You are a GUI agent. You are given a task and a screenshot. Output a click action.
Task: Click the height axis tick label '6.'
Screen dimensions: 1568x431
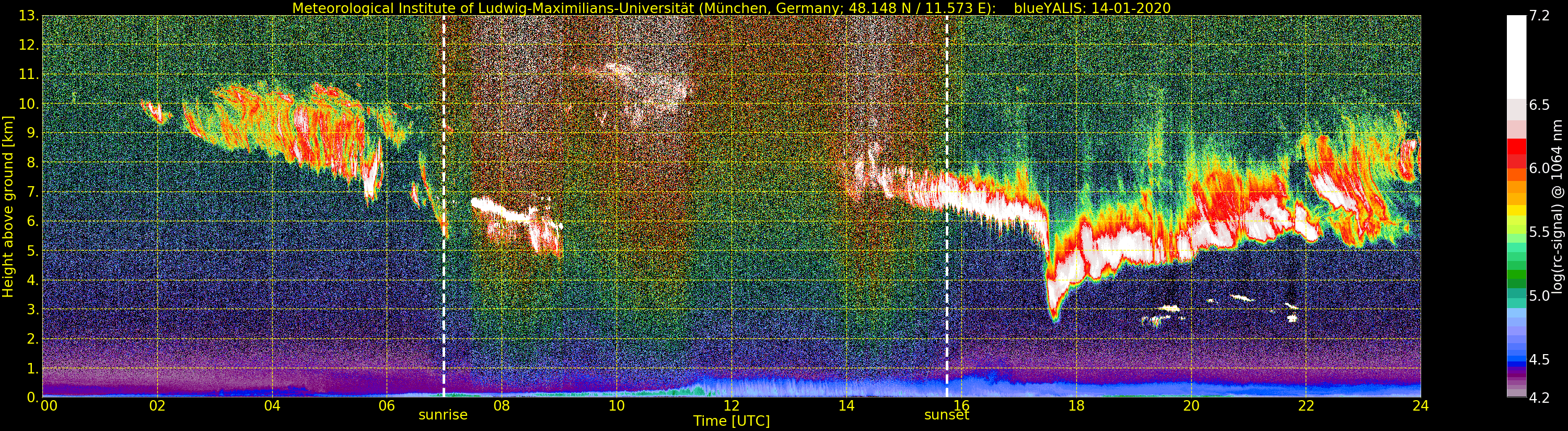[33, 221]
